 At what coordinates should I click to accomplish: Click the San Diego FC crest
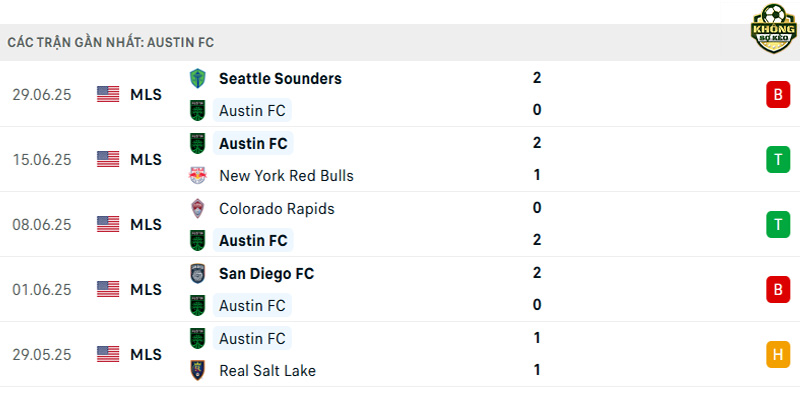[x=197, y=273]
